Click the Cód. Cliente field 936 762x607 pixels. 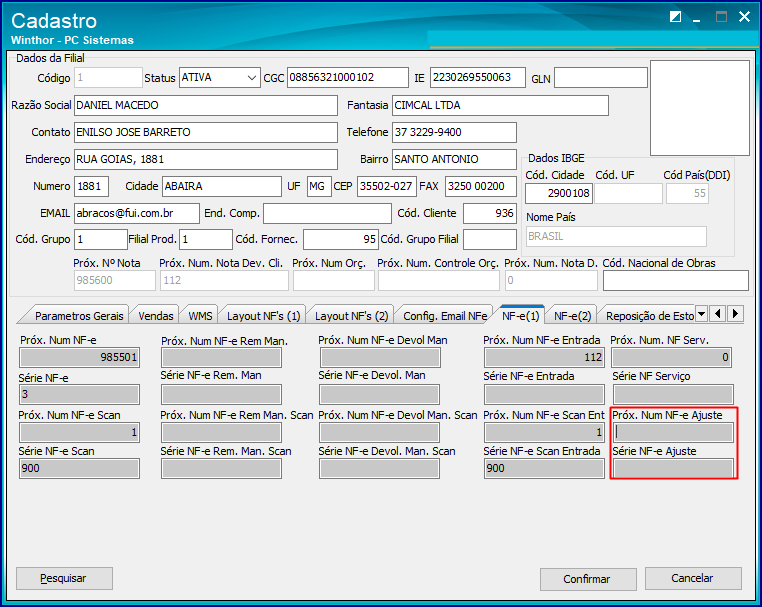[489, 213]
